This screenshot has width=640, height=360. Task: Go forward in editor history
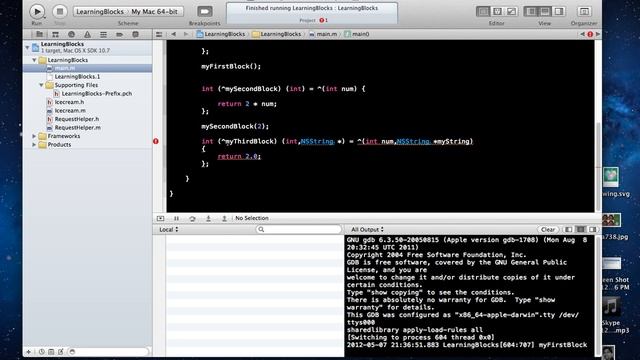[x=186, y=34]
